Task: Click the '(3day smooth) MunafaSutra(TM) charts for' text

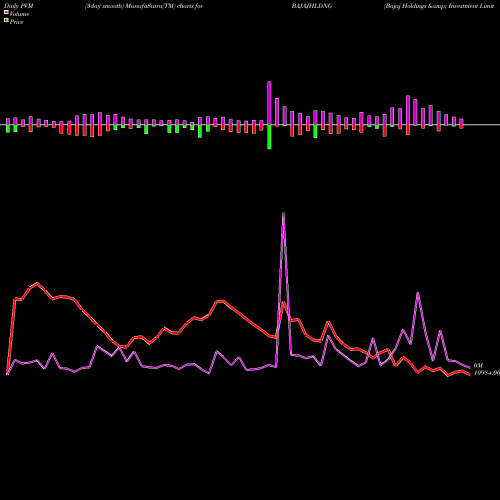Action: [x=144, y=6]
